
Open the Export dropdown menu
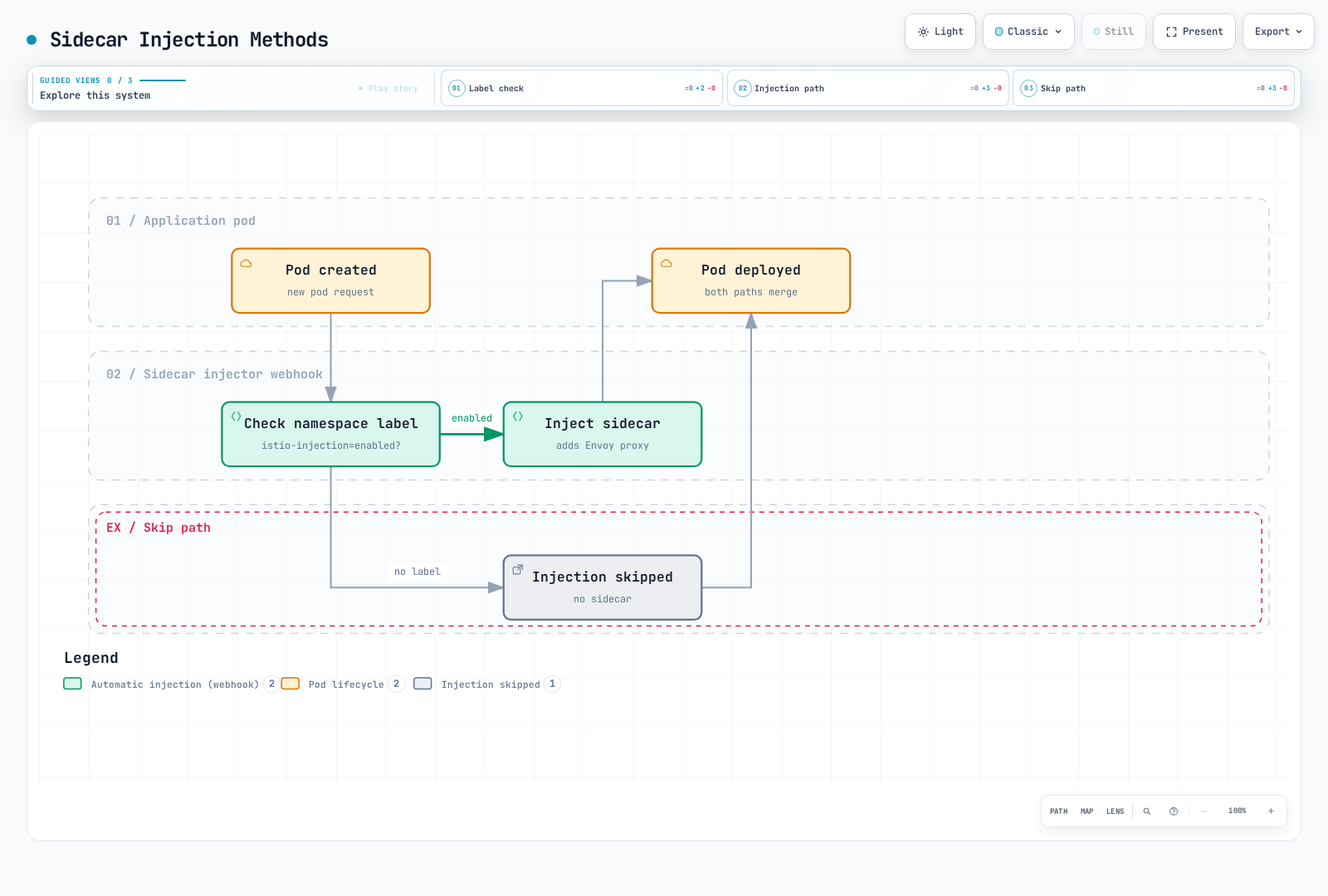click(x=1278, y=32)
